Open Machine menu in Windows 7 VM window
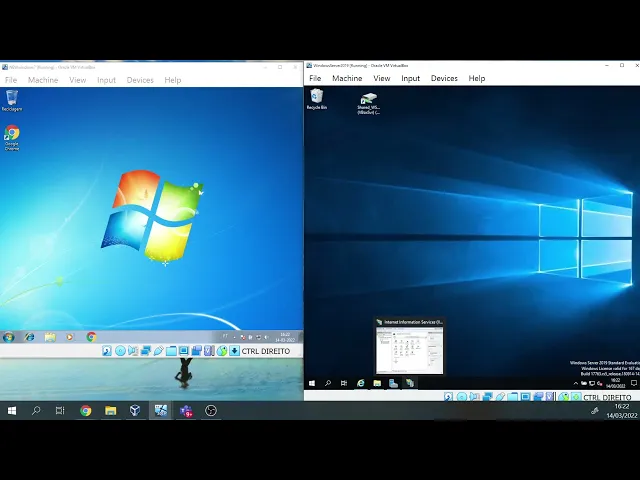 pos(43,80)
